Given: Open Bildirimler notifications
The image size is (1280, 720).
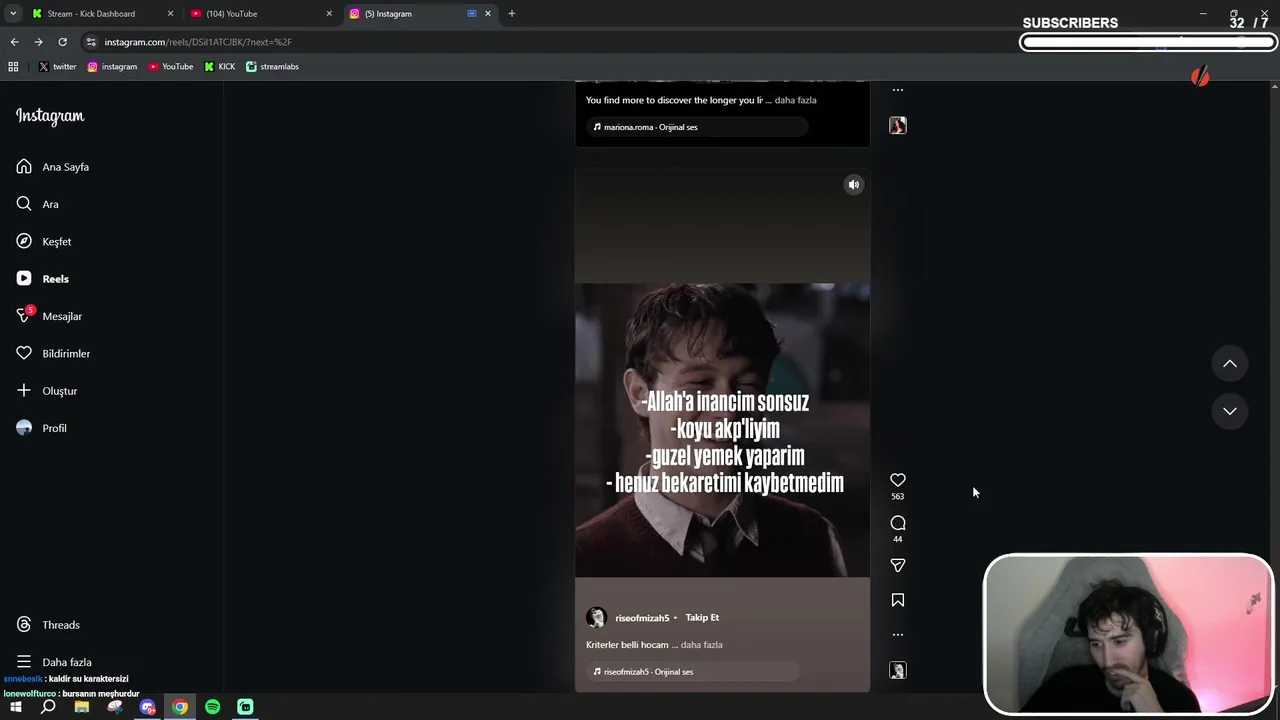Looking at the screenshot, I should [53, 353].
